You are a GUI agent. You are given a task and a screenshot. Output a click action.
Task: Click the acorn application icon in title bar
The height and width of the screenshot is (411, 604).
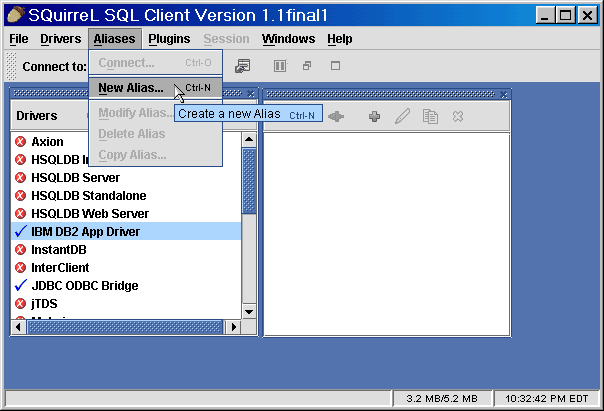(x=16, y=15)
